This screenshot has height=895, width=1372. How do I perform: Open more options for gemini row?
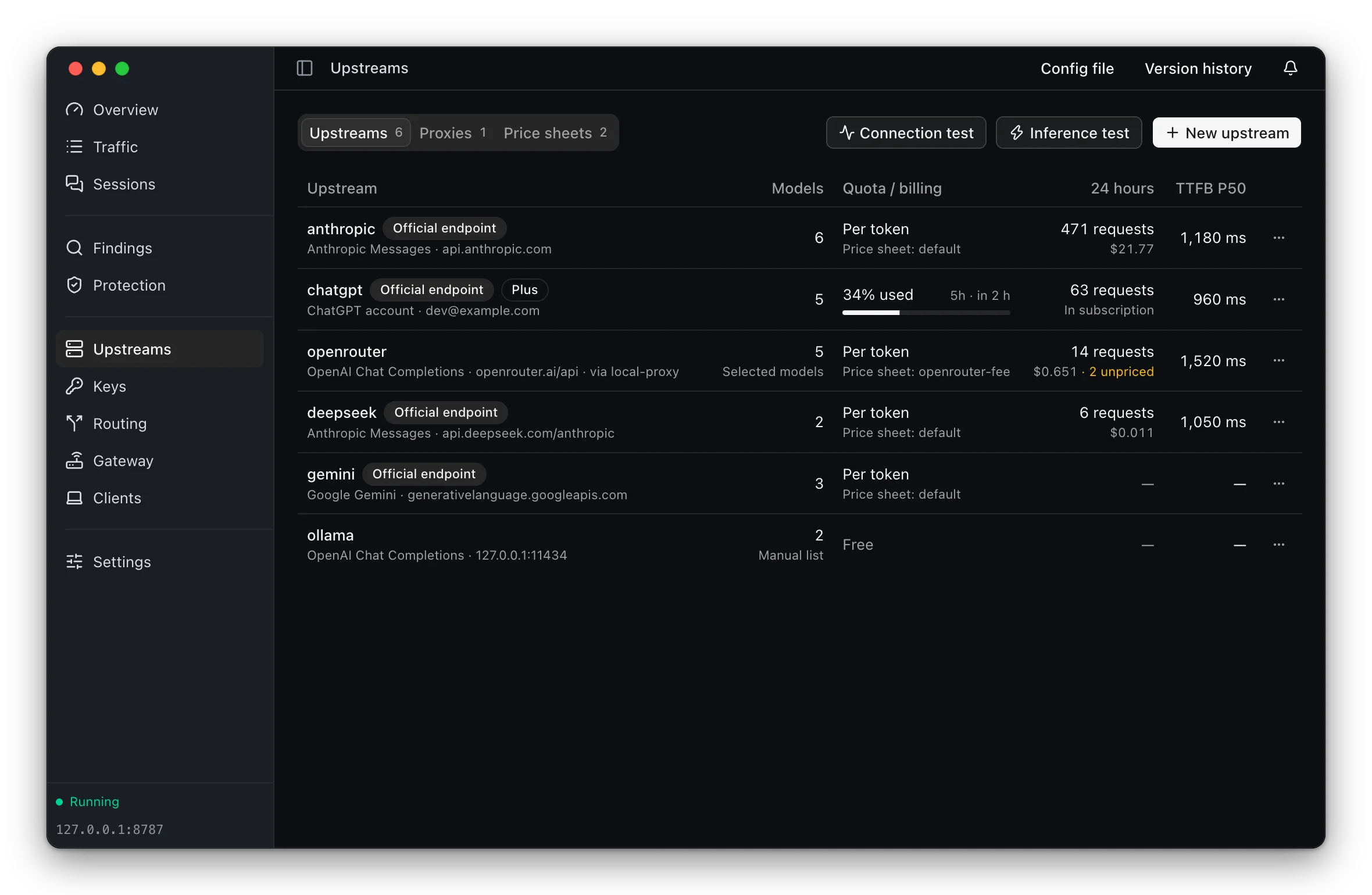(1279, 484)
